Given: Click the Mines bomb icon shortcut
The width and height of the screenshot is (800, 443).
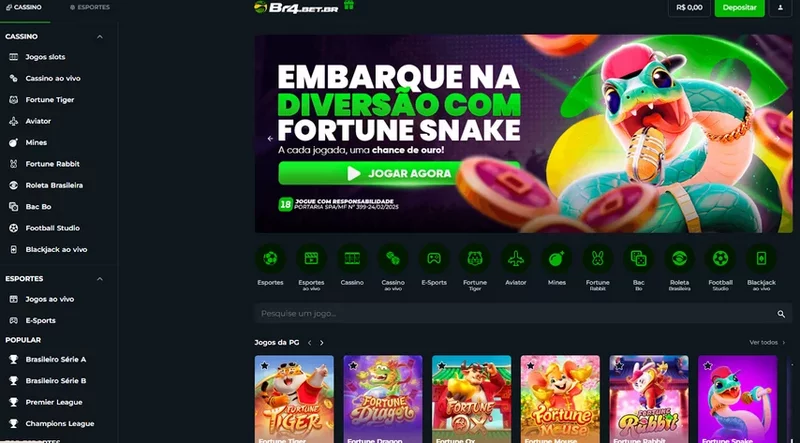Looking at the screenshot, I should 556,258.
